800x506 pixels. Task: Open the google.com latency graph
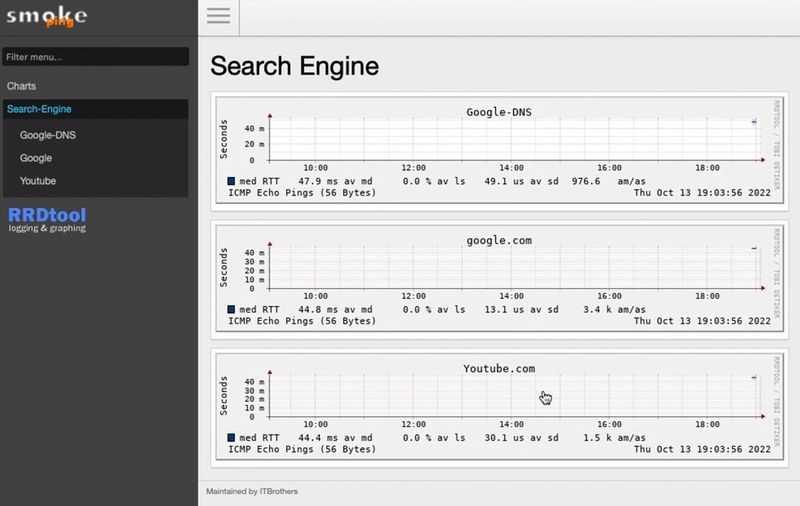click(x=499, y=279)
